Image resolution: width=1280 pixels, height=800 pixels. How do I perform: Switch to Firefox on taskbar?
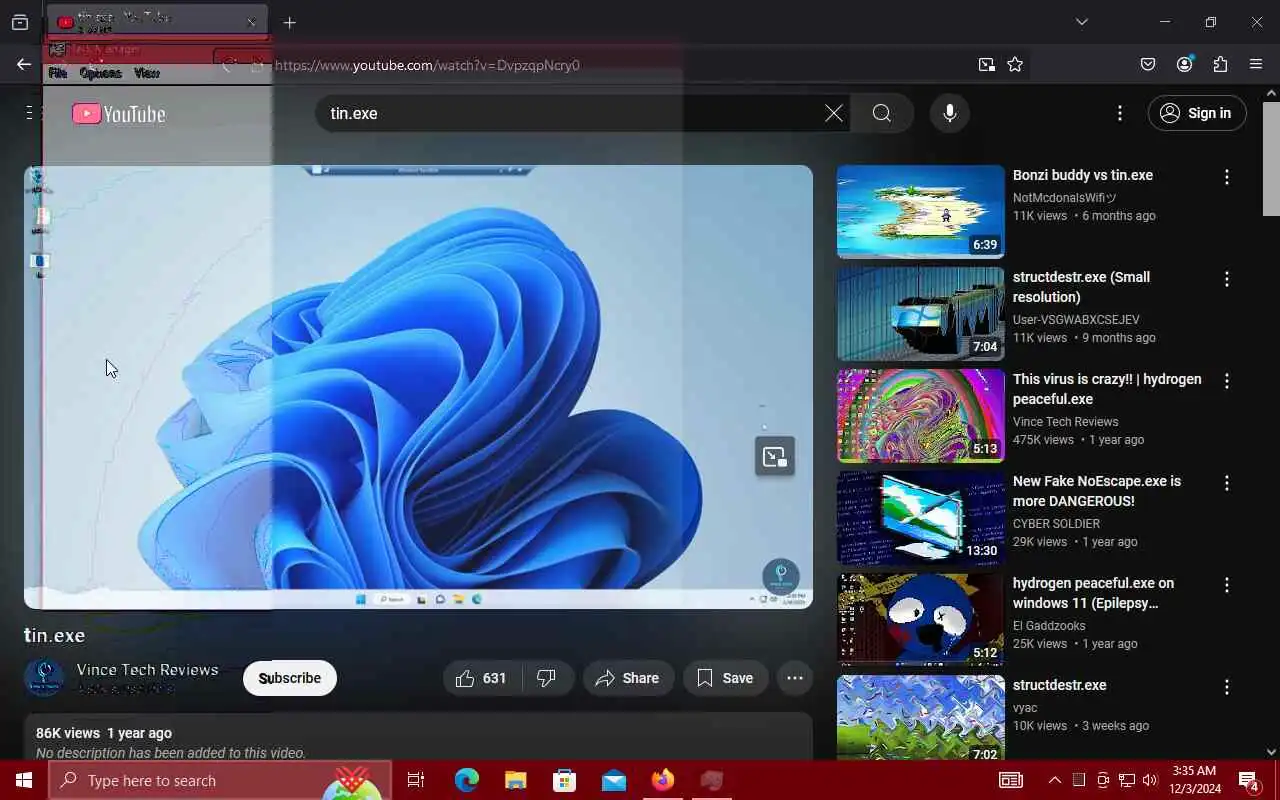662,780
